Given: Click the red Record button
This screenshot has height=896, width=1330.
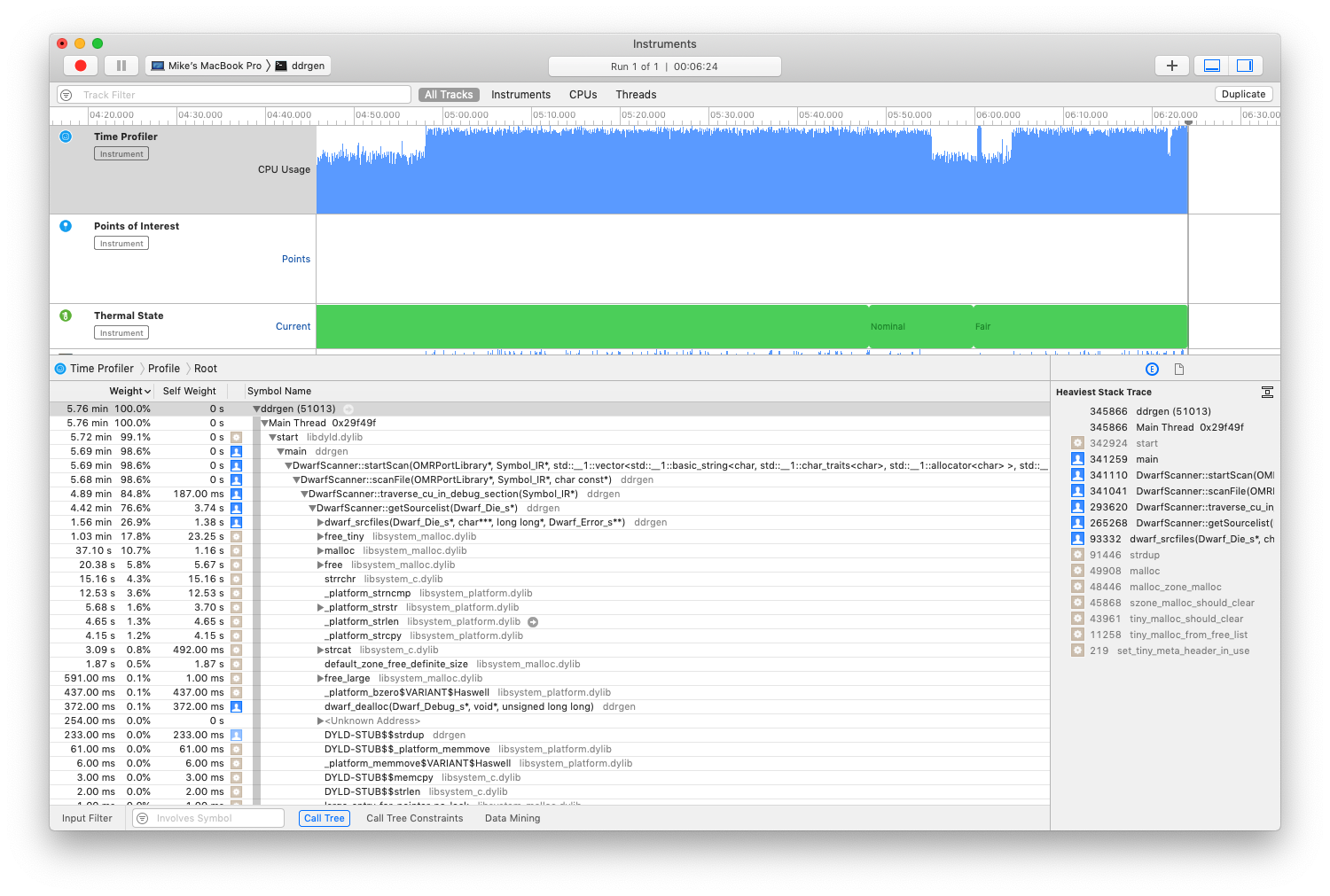Looking at the screenshot, I should [x=80, y=66].
